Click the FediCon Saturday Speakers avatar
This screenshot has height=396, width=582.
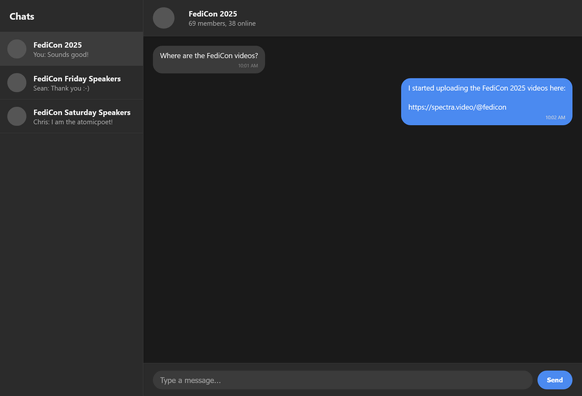[x=17, y=117]
